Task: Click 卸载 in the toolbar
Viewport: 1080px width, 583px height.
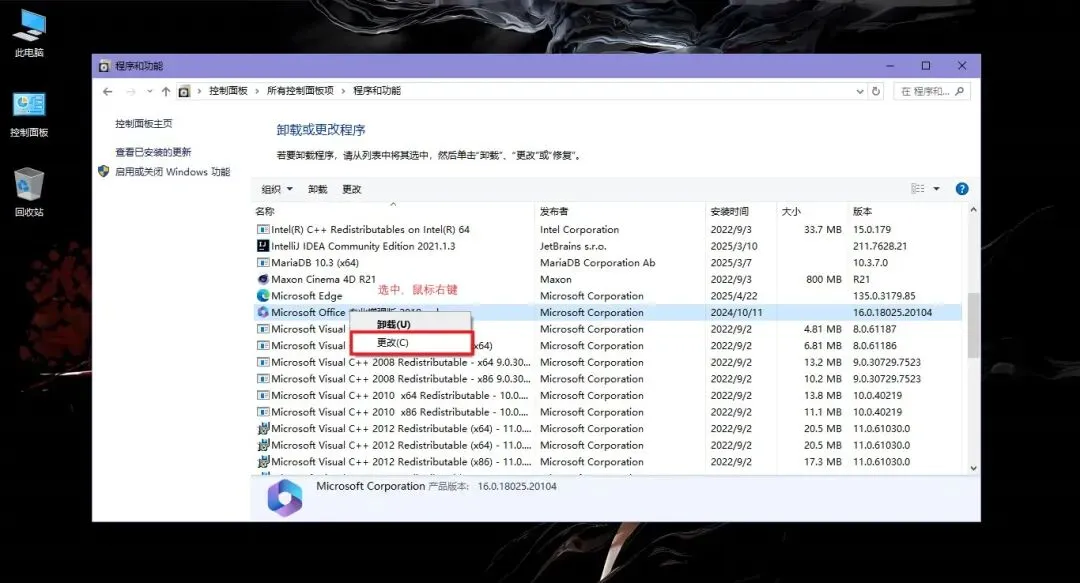Action: click(x=318, y=189)
